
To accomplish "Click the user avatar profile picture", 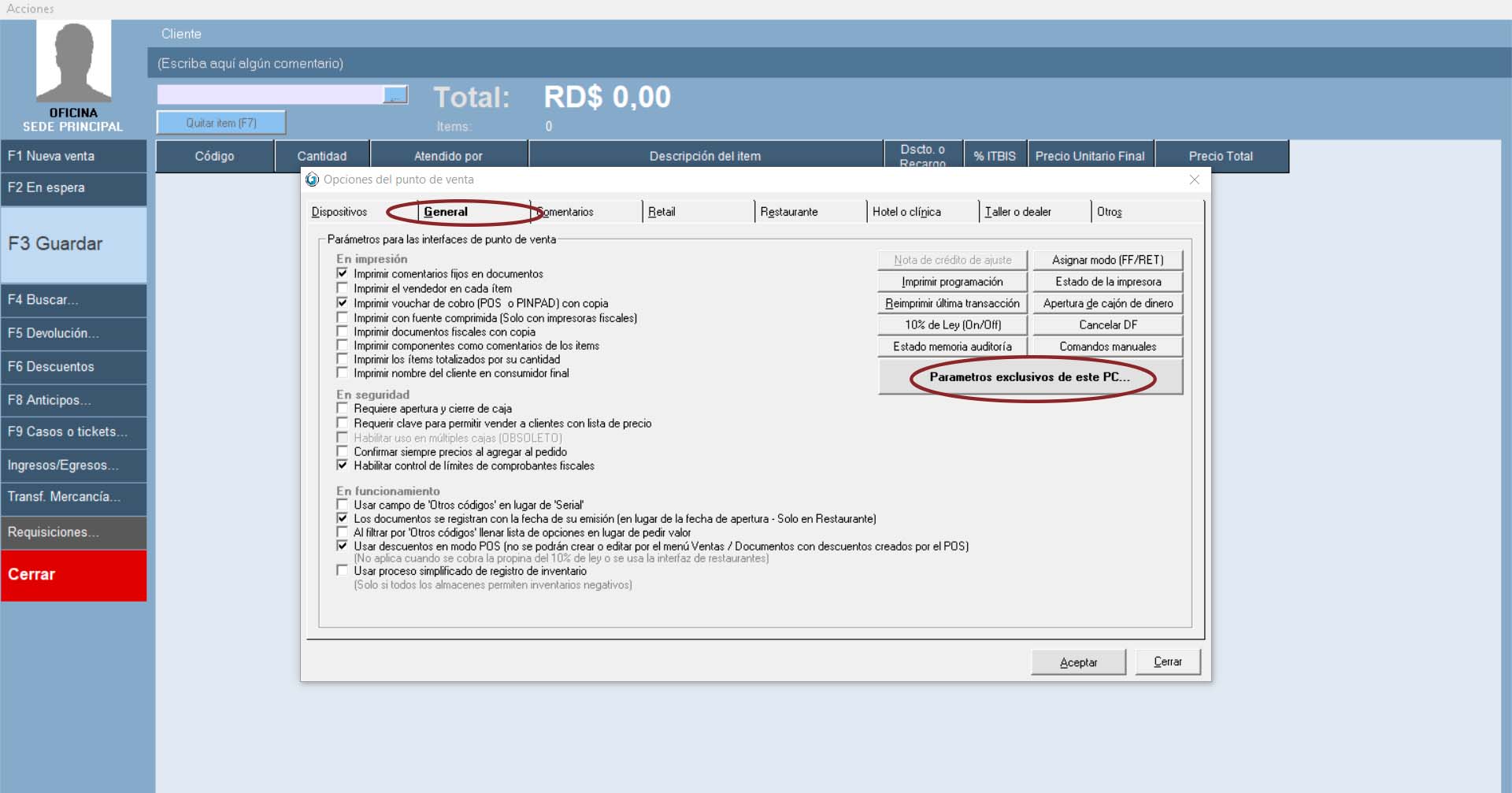I will pyautogui.click(x=73, y=61).
